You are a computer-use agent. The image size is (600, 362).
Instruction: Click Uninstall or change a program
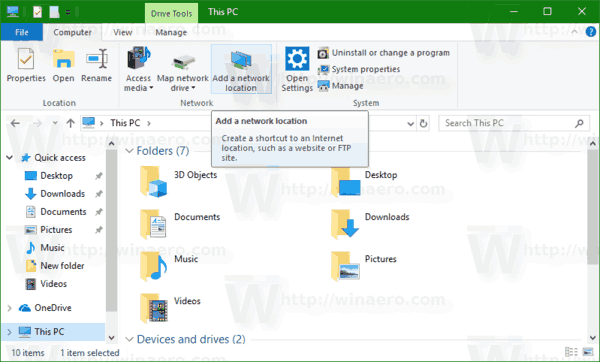tap(383, 53)
